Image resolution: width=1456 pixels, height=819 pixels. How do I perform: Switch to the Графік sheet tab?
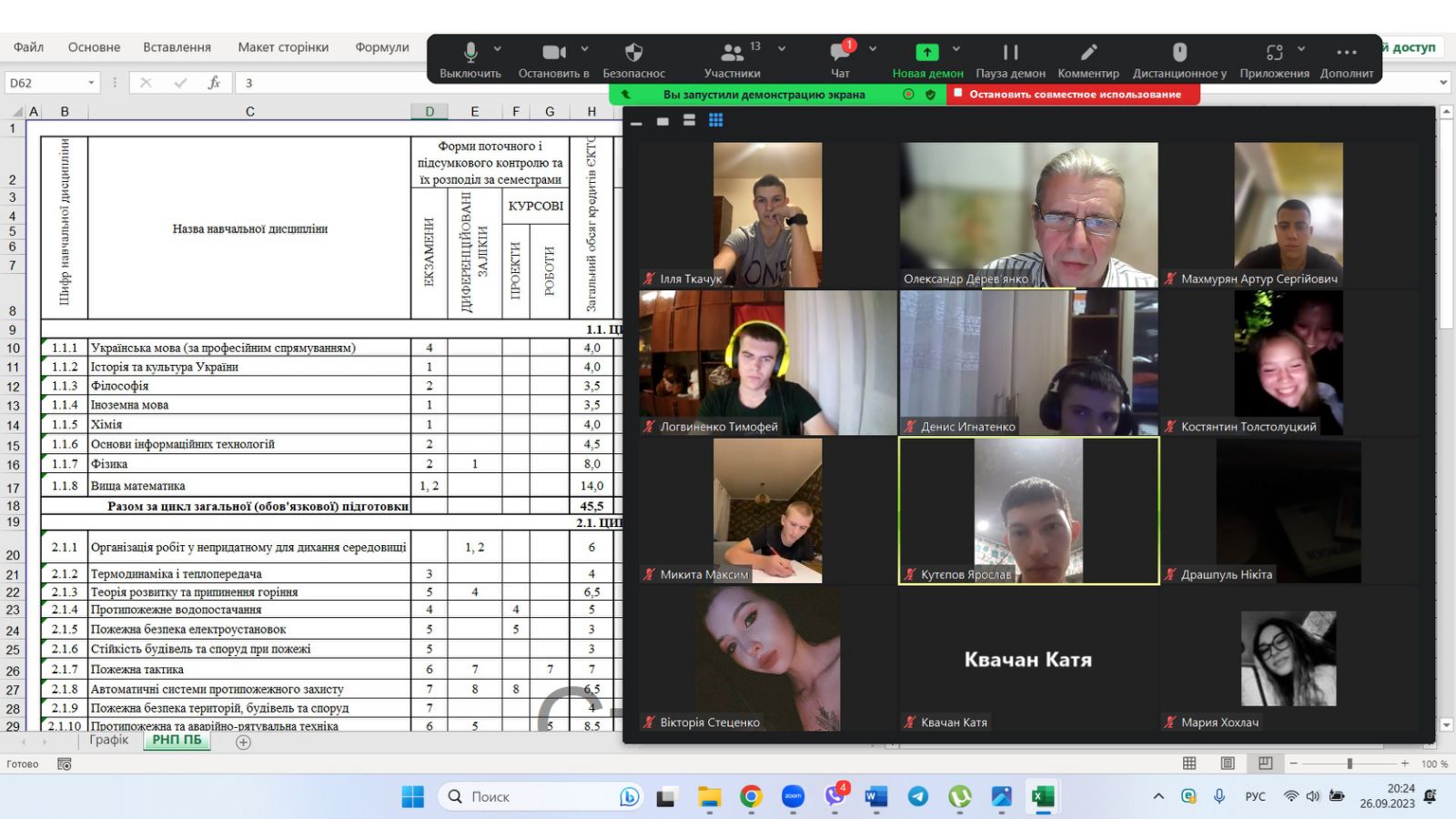pos(109,740)
